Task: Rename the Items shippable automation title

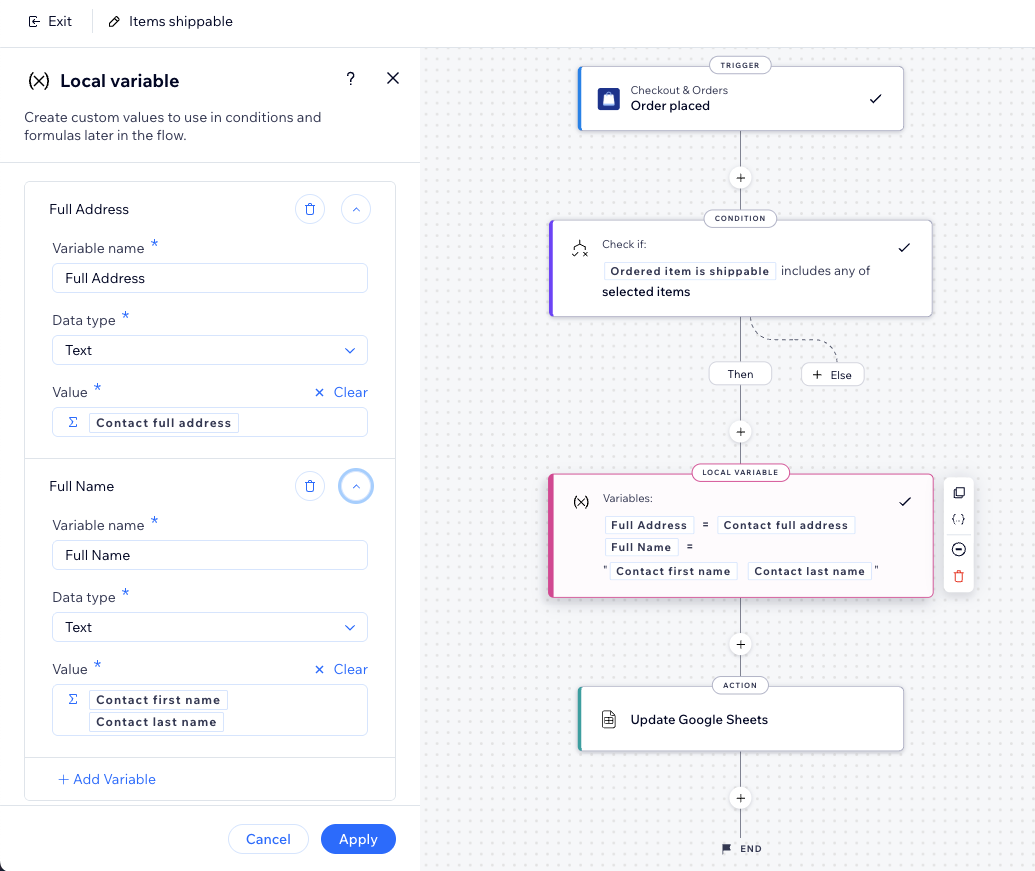Action: point(171,21)
